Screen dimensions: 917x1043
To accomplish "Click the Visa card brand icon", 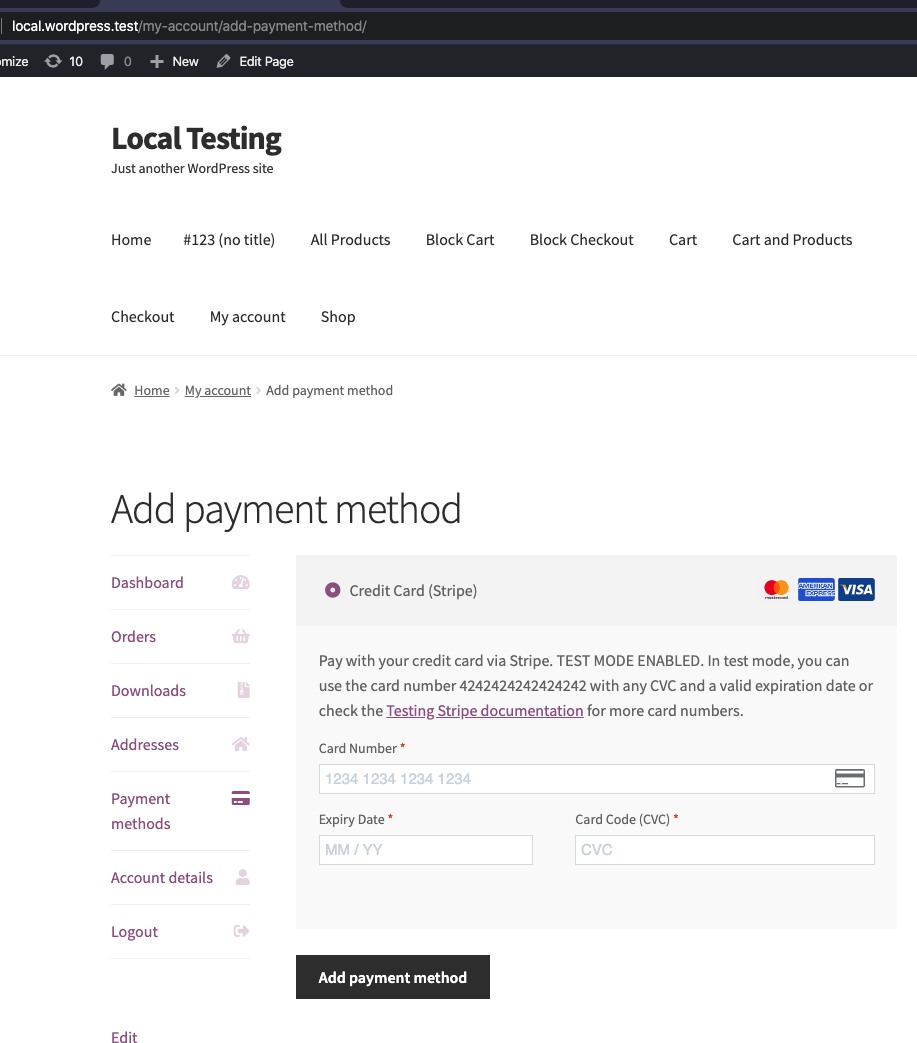I will point(856,589).
